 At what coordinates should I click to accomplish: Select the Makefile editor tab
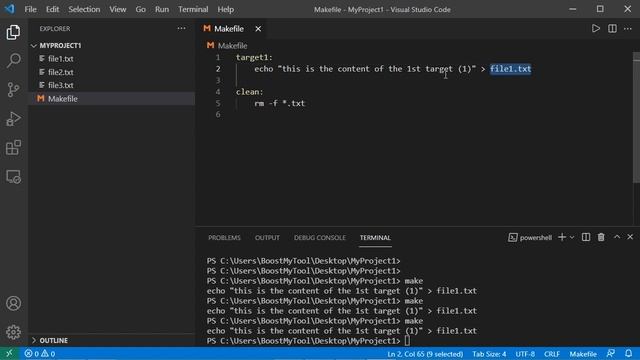(x=232, y=29)
